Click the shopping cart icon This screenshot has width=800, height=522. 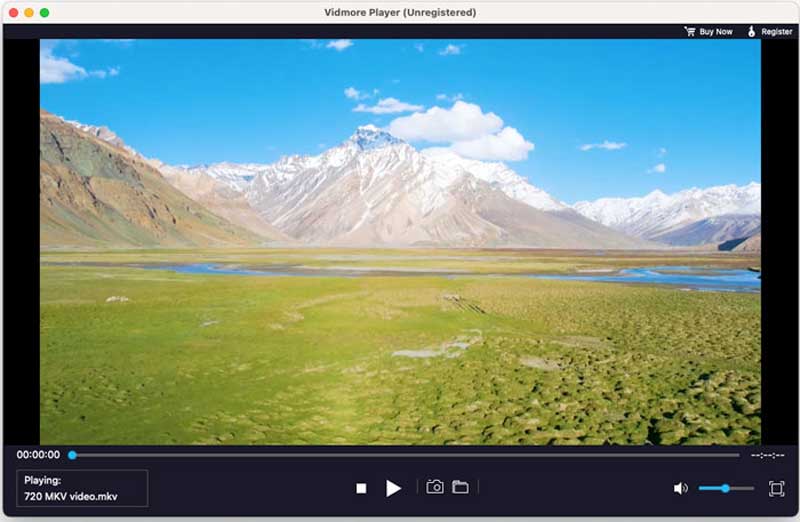click(x=689, y=32)
